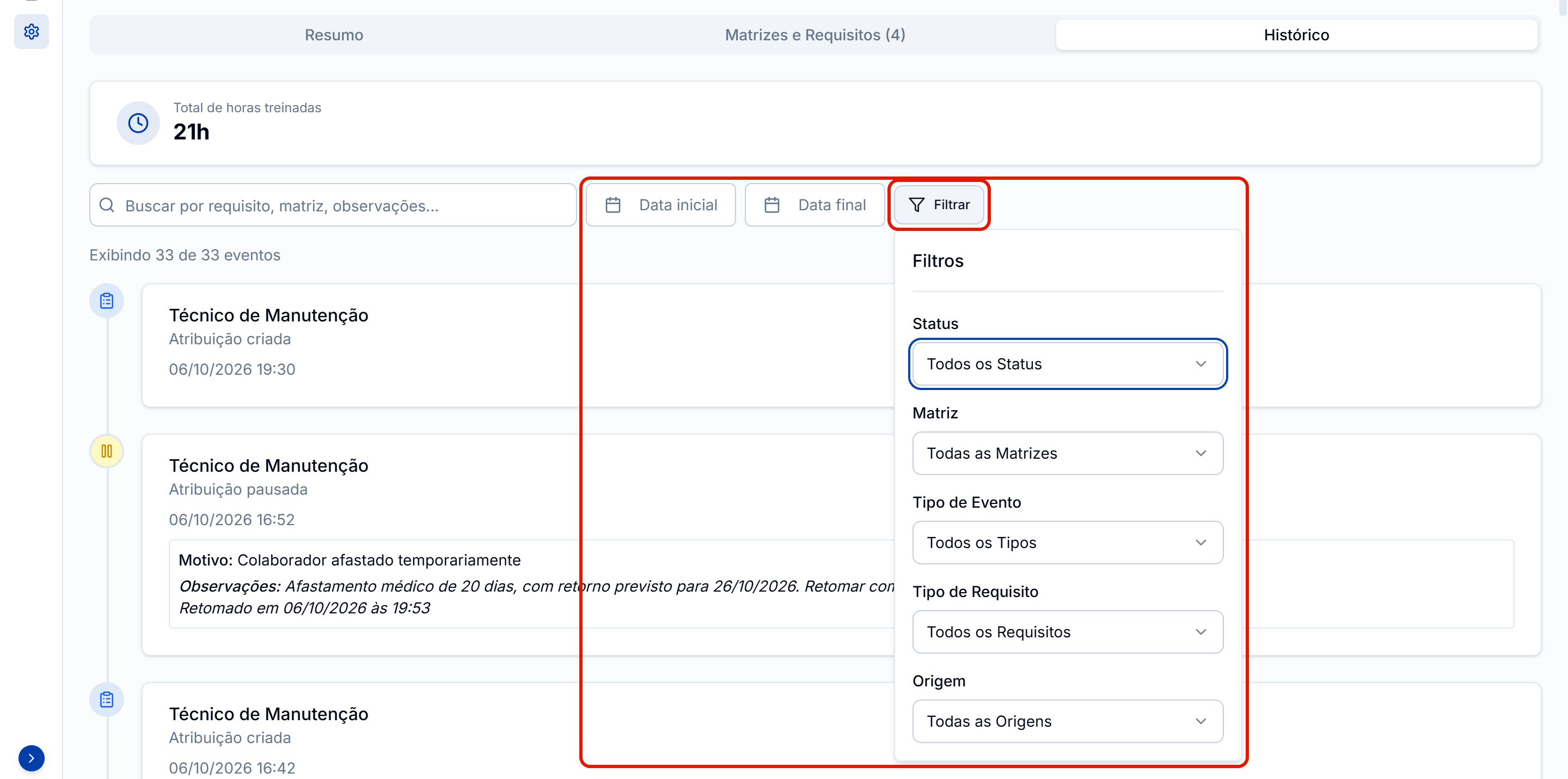Click the calendar icon in Data final
The width and height of the screenshot is (1568, 779).
(772, 205)
